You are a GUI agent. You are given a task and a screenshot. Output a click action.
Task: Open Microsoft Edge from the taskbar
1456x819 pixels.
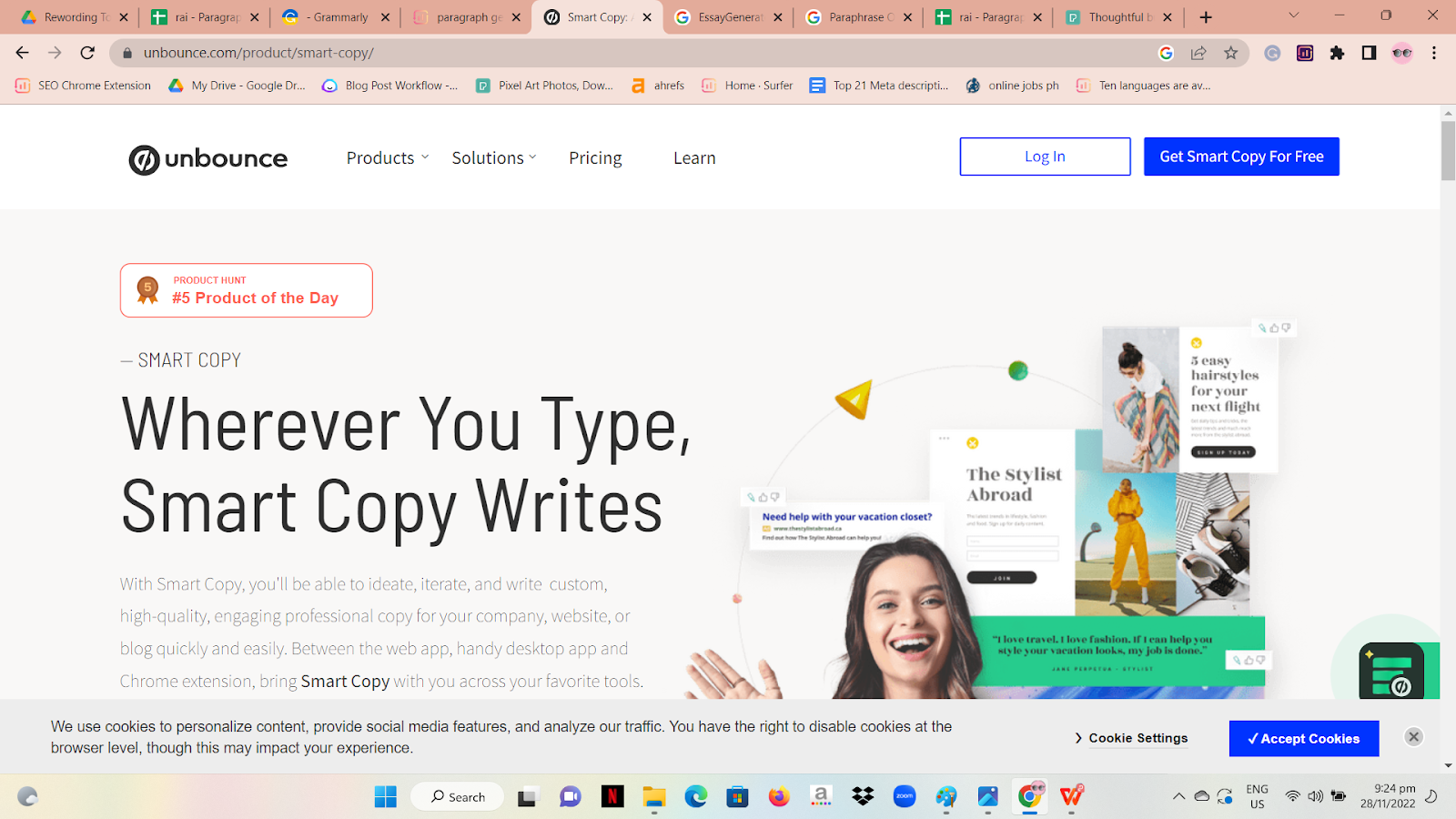click(696, 797)
